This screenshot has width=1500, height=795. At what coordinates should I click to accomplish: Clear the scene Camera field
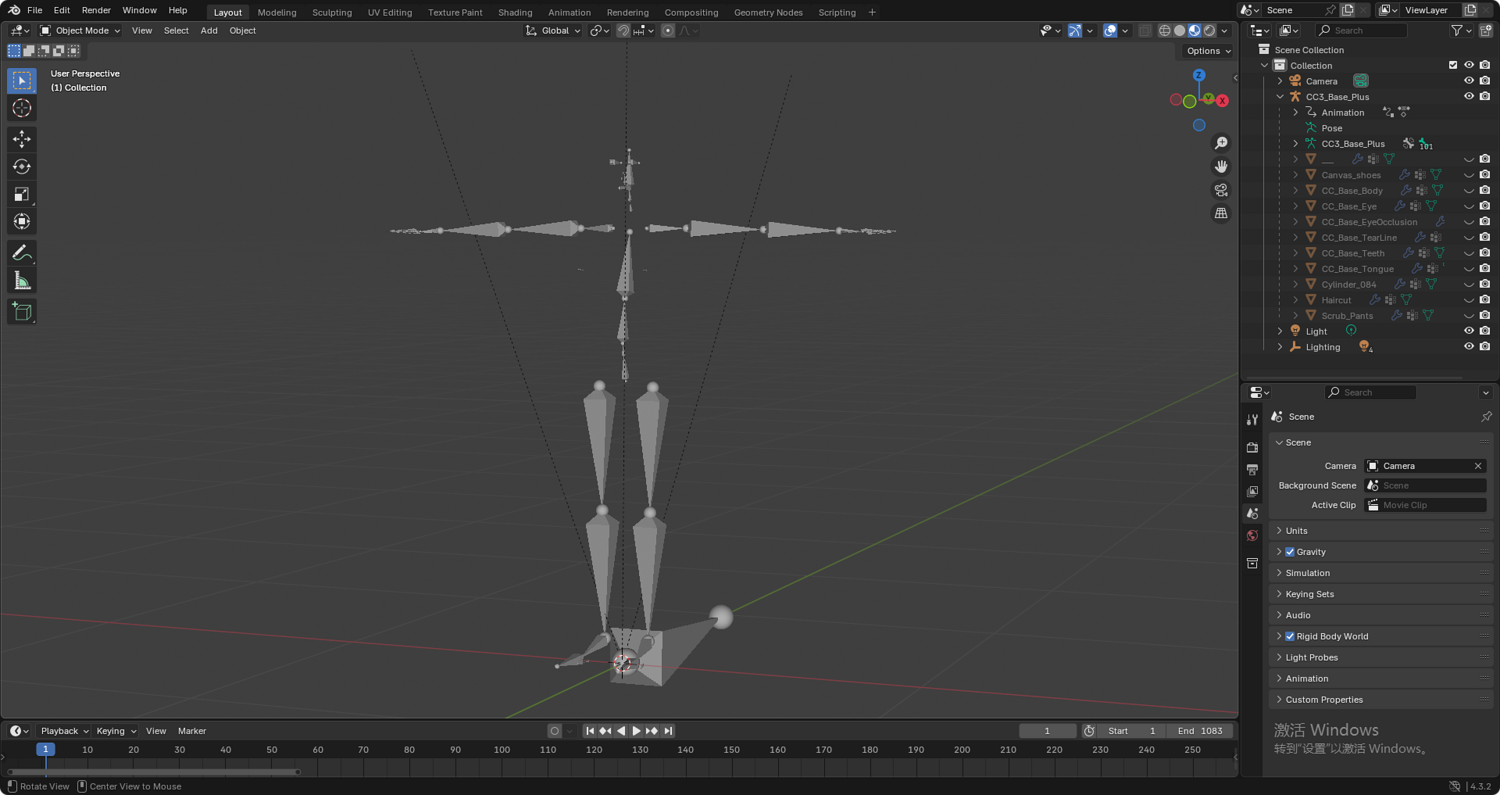(1478, 466)
